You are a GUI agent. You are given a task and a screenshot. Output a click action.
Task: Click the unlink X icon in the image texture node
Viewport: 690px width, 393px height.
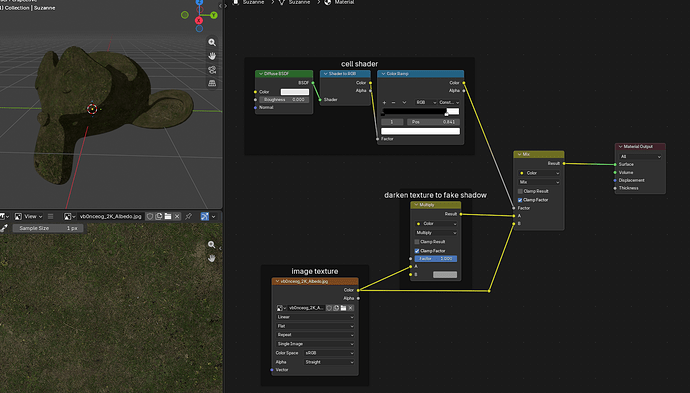click(x=351, y=308)
